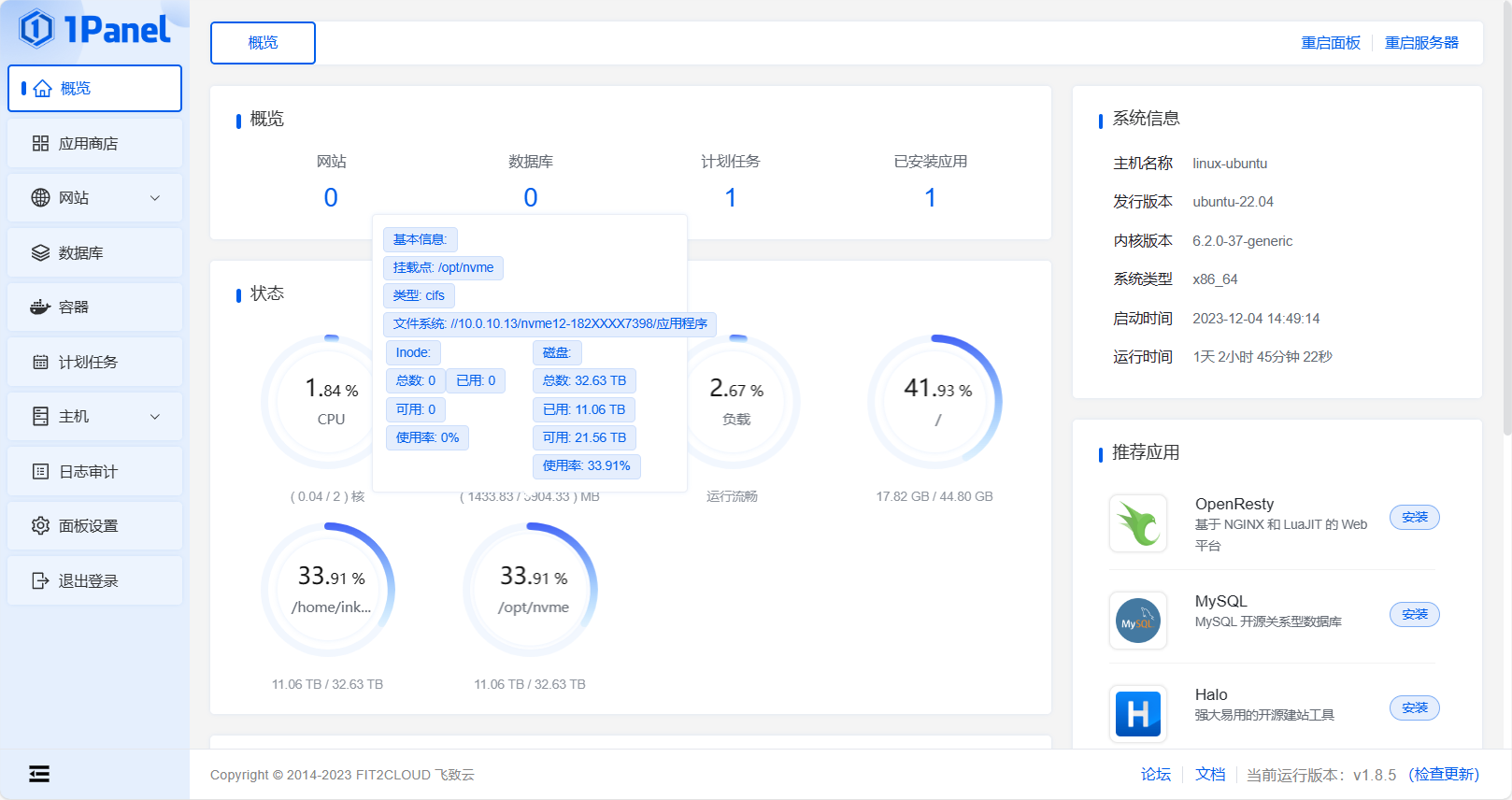Open the 文档 footer link
The height and width of the screenshot is (800, 1512).
[1210, 774]
